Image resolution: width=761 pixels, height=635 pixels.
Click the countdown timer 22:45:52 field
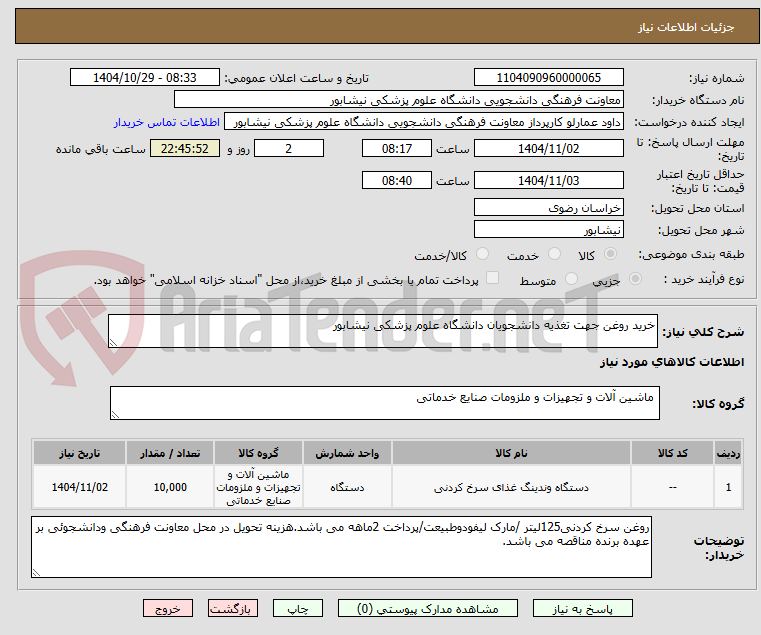(x=185, y=149)
